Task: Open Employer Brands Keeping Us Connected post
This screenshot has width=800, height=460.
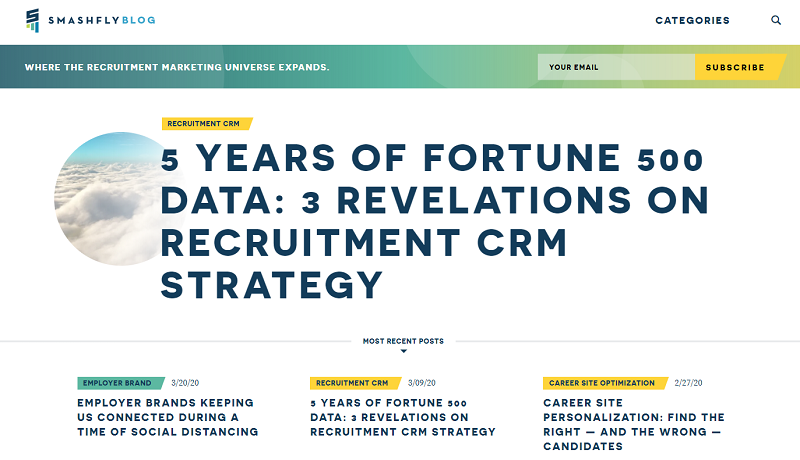Action: click(168, 417)
